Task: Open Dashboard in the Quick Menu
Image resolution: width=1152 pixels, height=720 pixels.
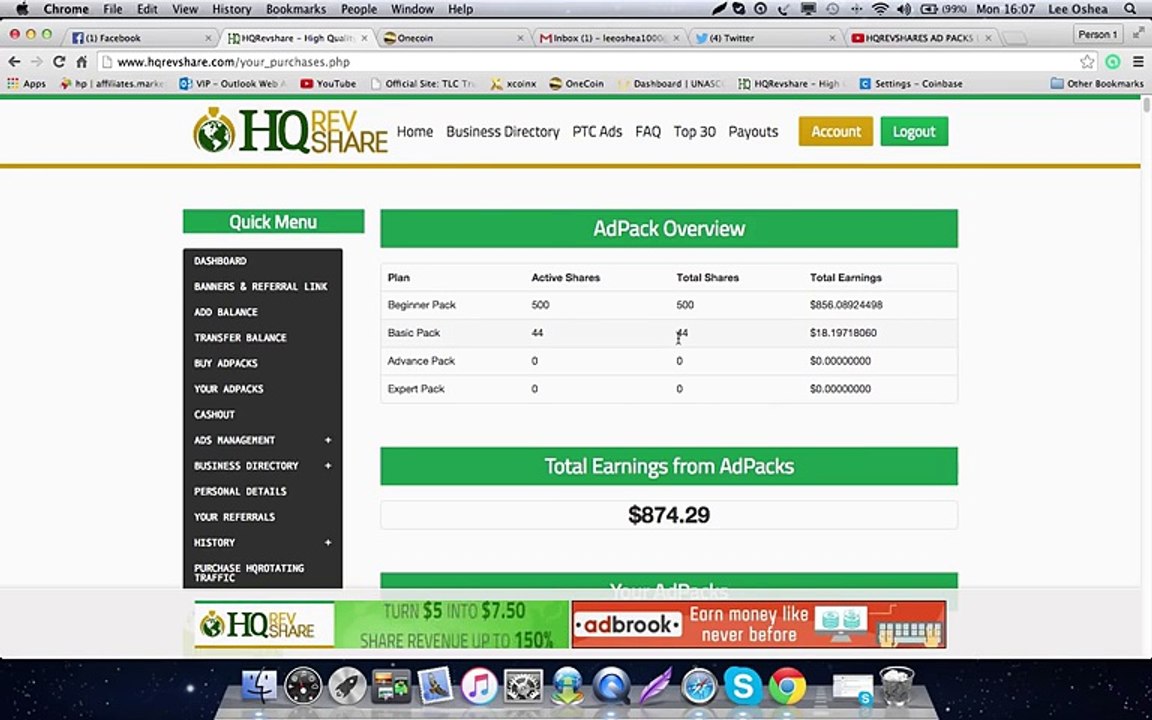Action: (x=220, y=261)
